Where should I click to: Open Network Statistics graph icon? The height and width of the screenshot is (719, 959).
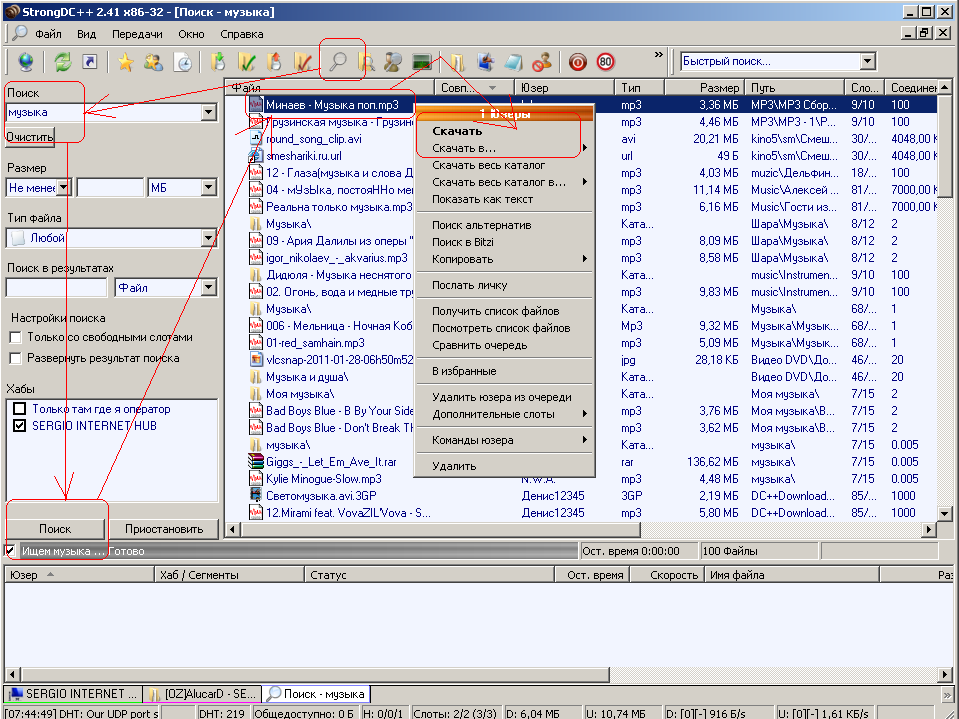pos(421,61)
